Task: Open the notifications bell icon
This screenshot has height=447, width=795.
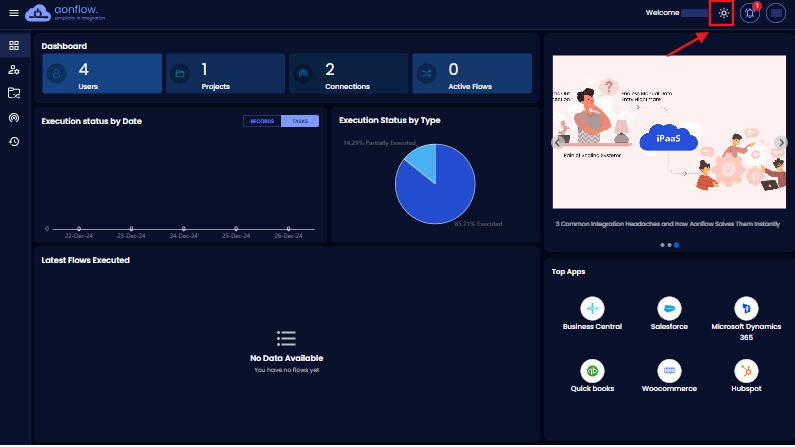Action: [750, 13]
